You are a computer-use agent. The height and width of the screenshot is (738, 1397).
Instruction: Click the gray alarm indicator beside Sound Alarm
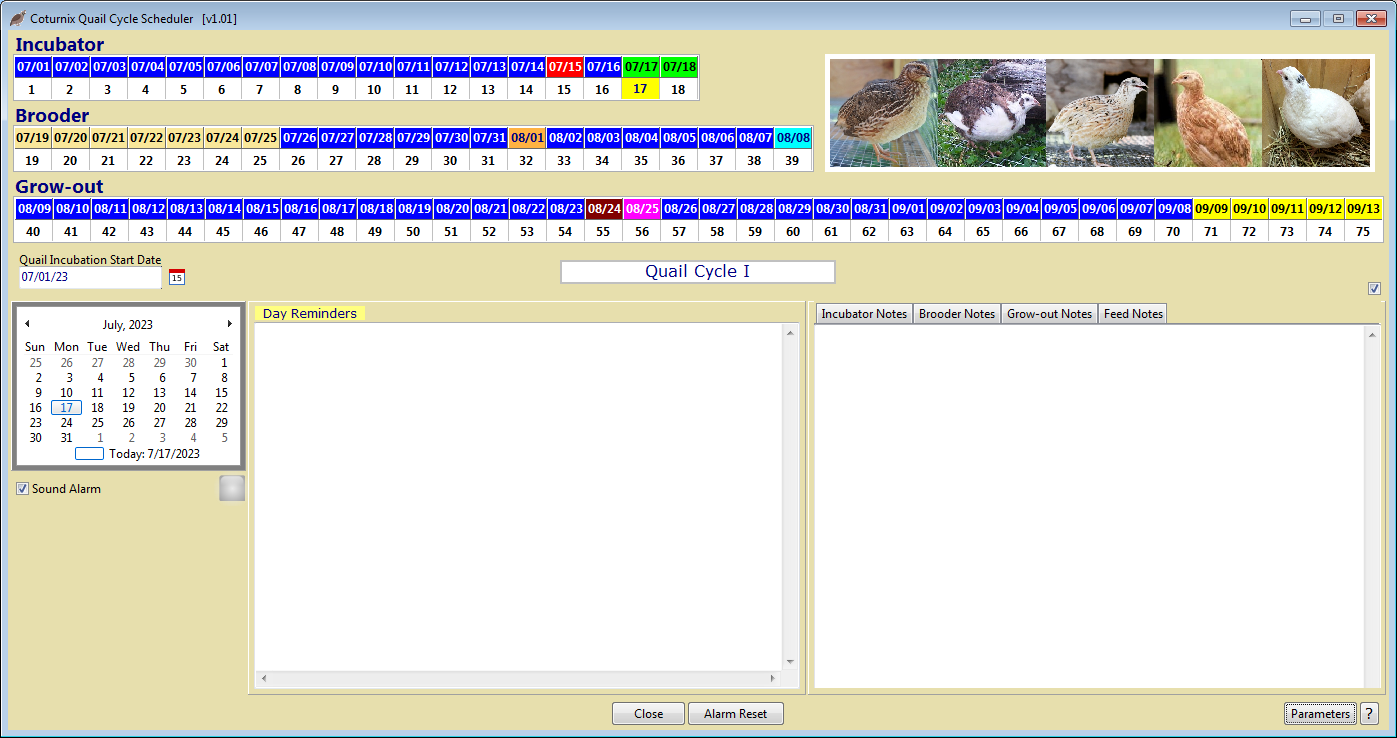(231, 488)
